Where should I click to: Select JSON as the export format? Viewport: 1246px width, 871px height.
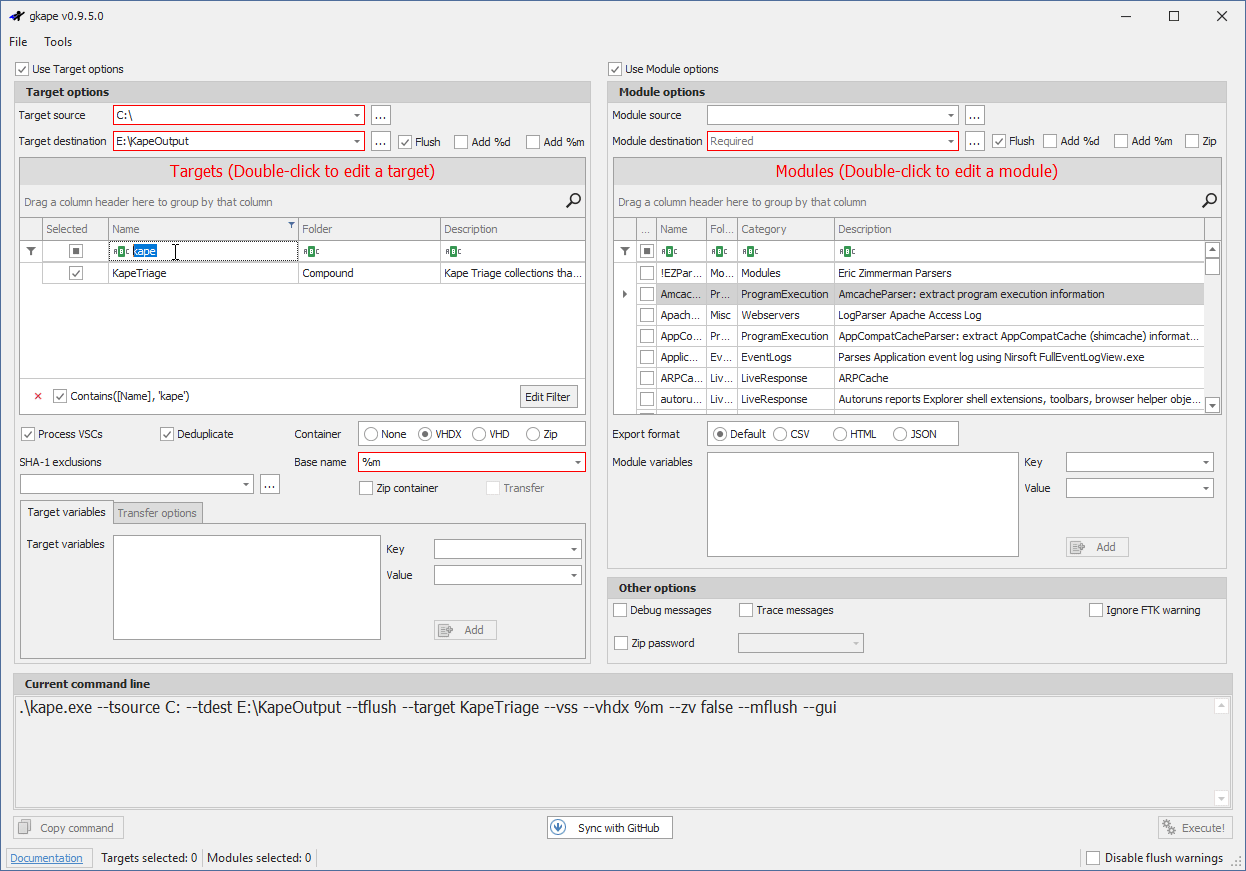[x=900, y=433]
